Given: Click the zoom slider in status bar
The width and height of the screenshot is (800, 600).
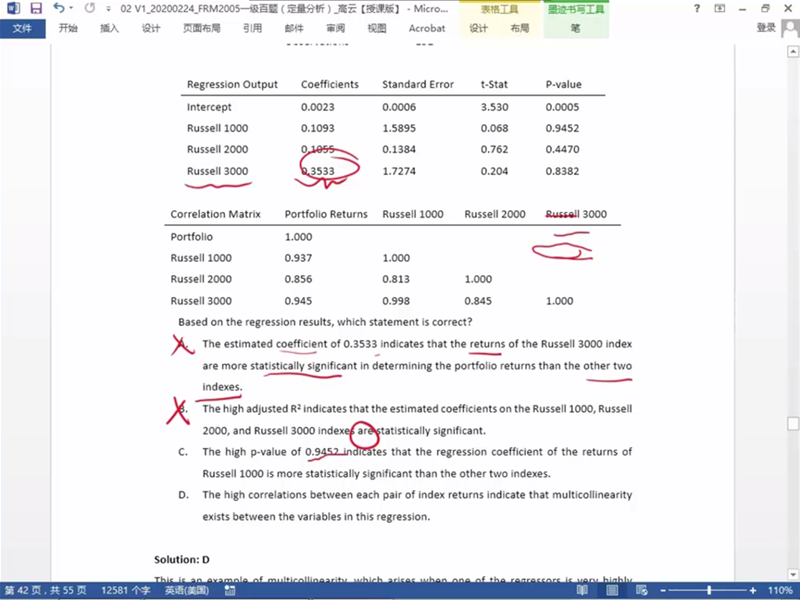Looking at the screenshot, I should pos(708,591).
